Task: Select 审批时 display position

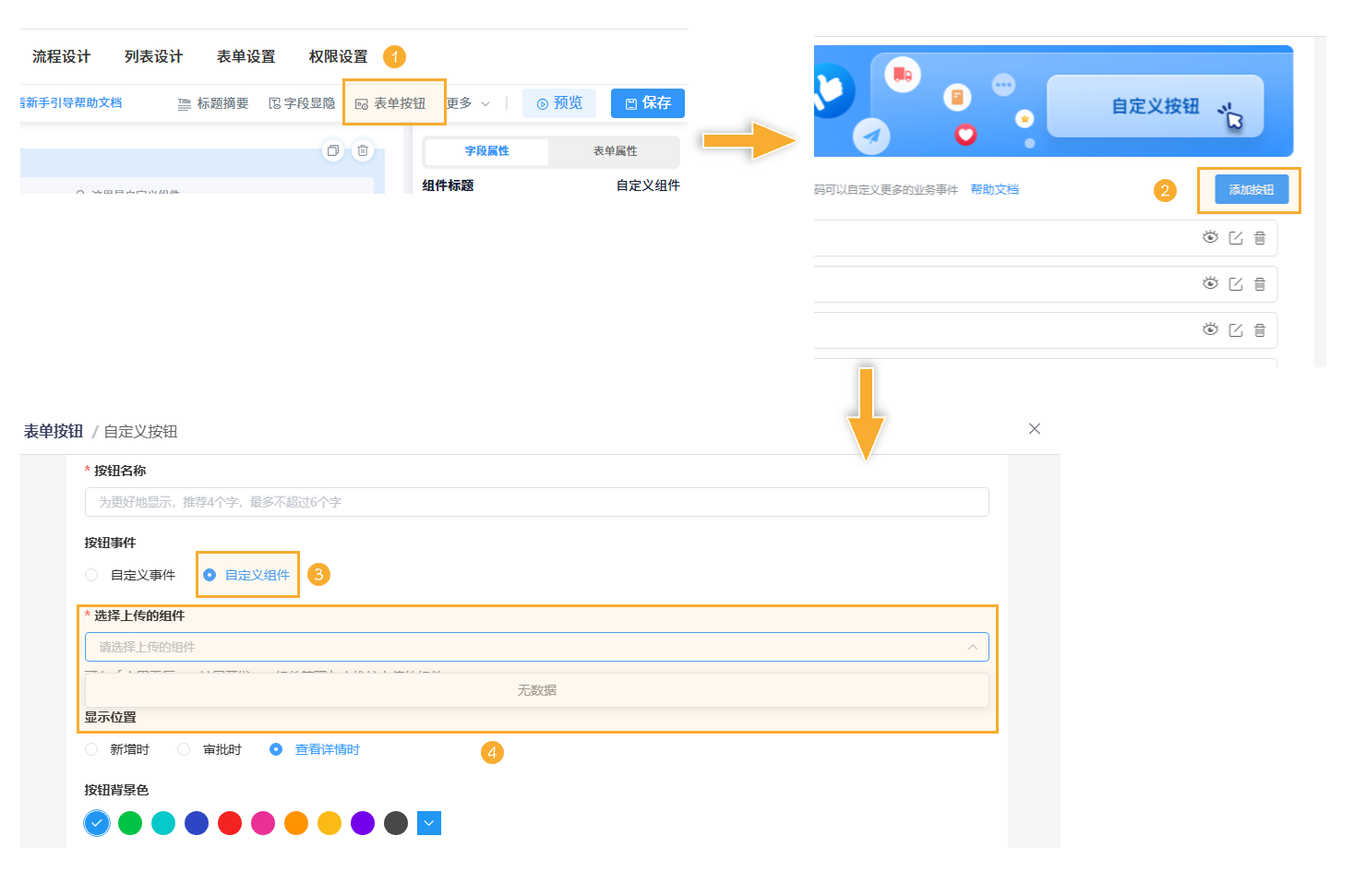Action: tap(183, 749)
